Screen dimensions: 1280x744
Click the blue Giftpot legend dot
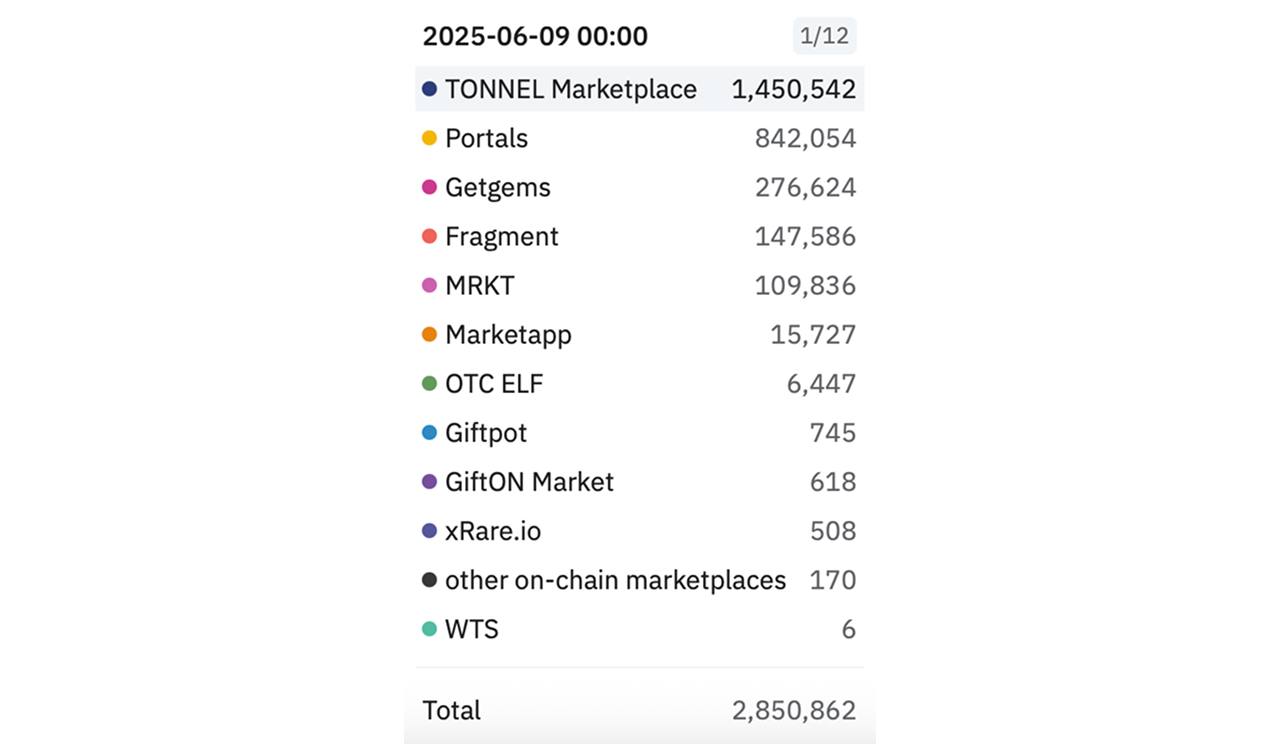pos(429,432)
